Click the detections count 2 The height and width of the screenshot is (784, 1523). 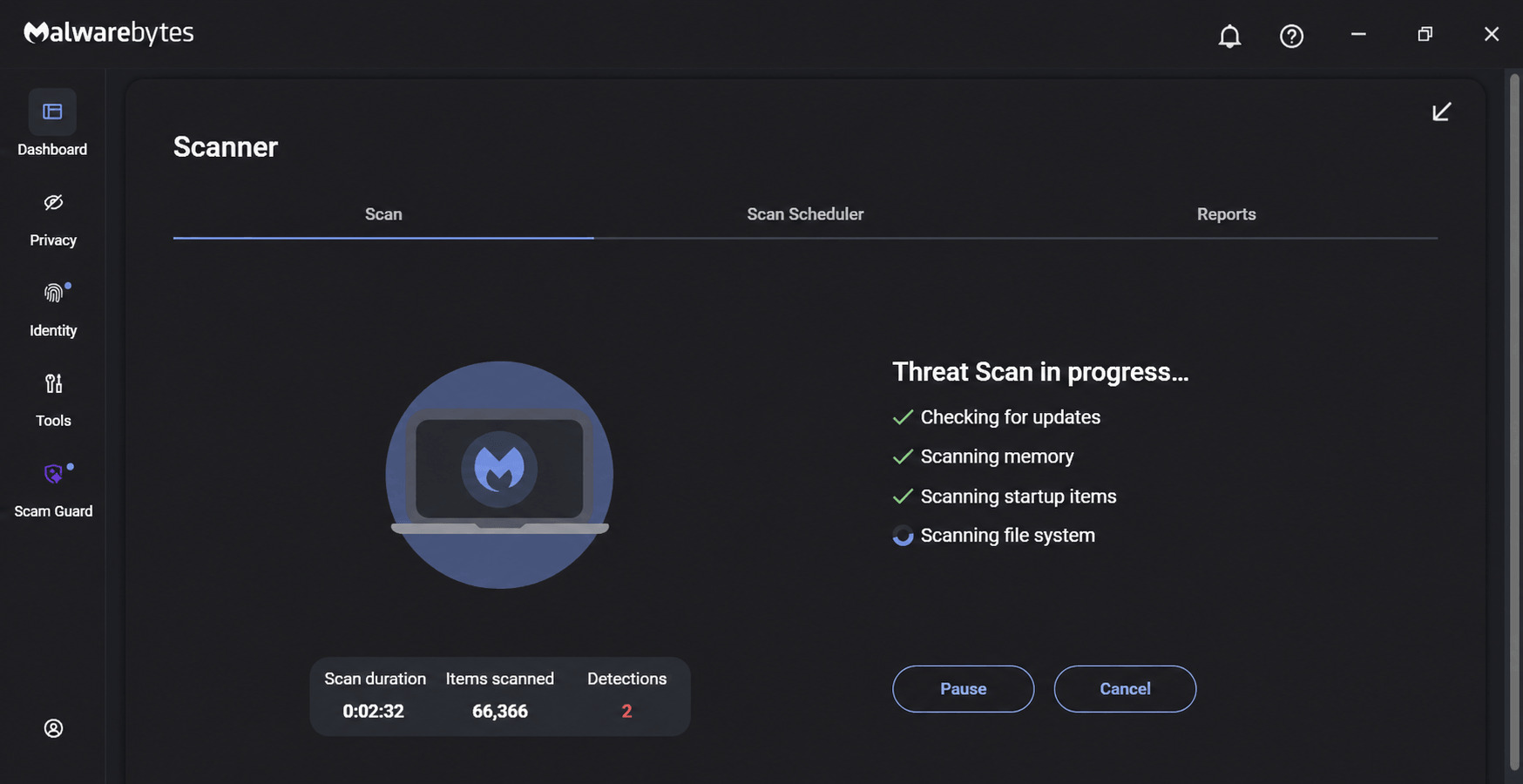coord(626,711)
